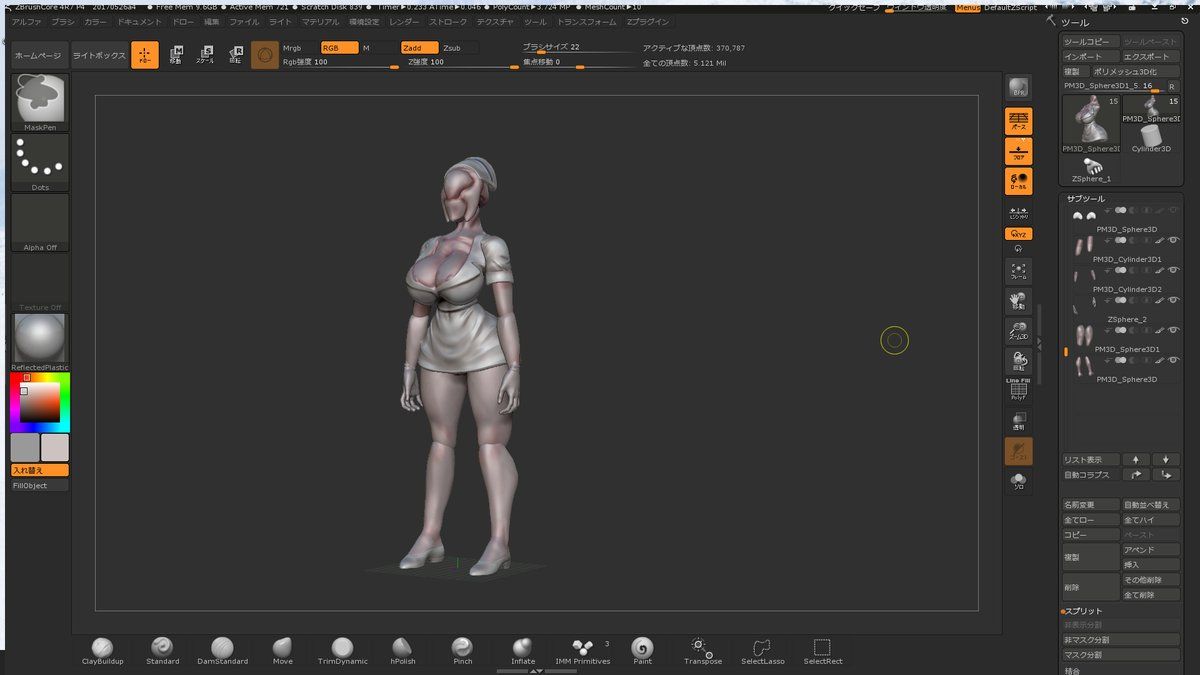Image resolution: width=1200 pixels, height=675 pixels.
Task: Open the マテリアル menu
Action: tap(320, 21)
